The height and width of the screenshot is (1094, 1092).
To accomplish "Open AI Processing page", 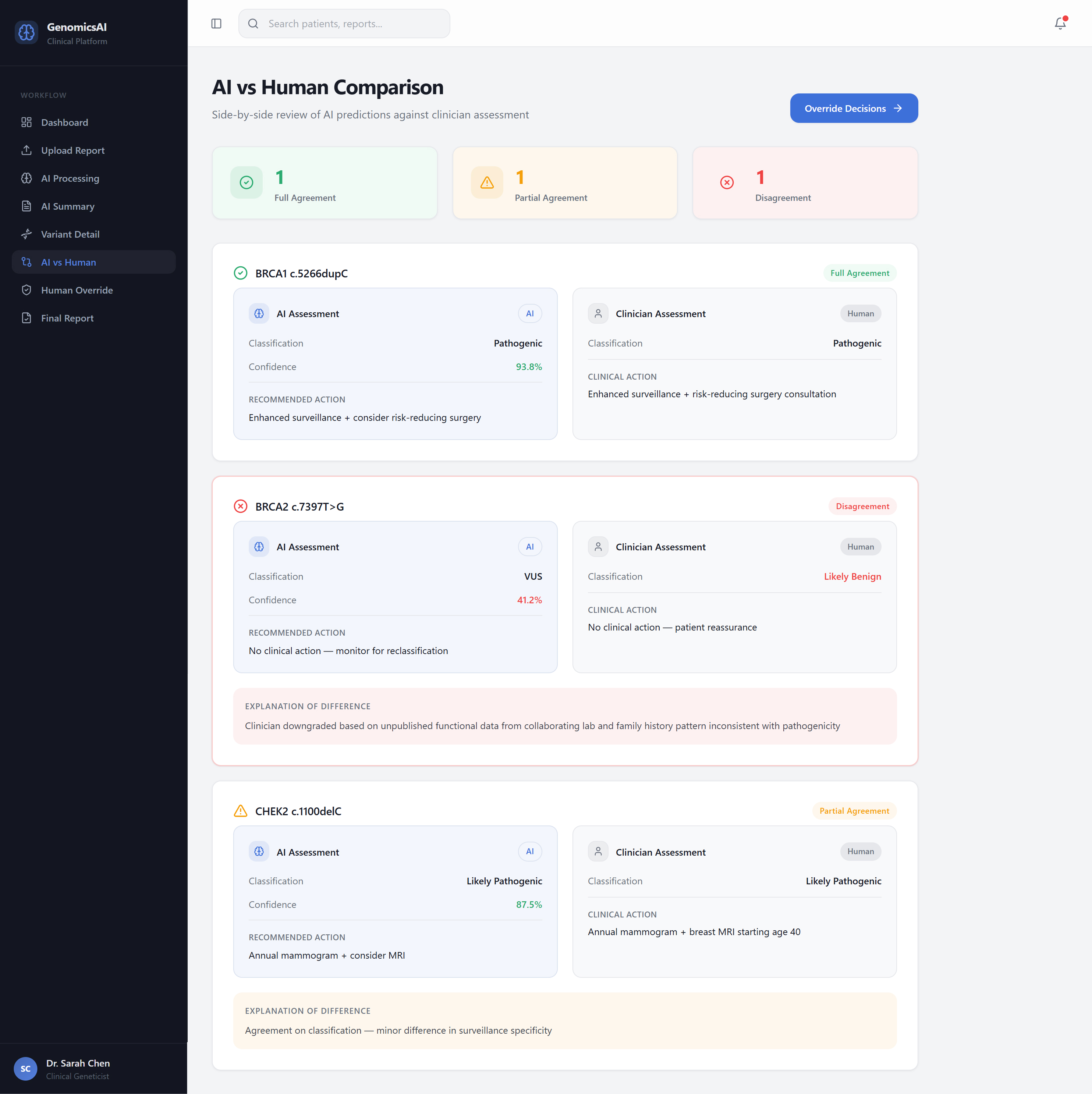I will pos(93,178).
